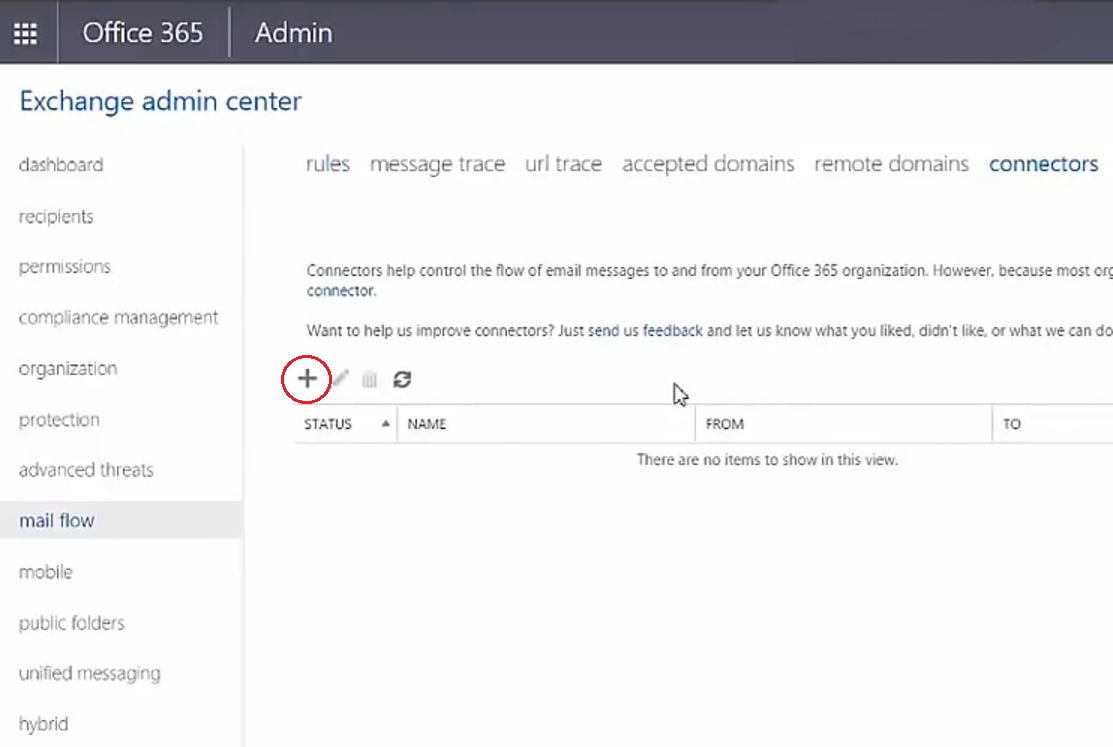Viewport: 1113px width, 747px height.
Task: Click the edit pencil icon
Action: pyautogui.click(x=341, y=378)
